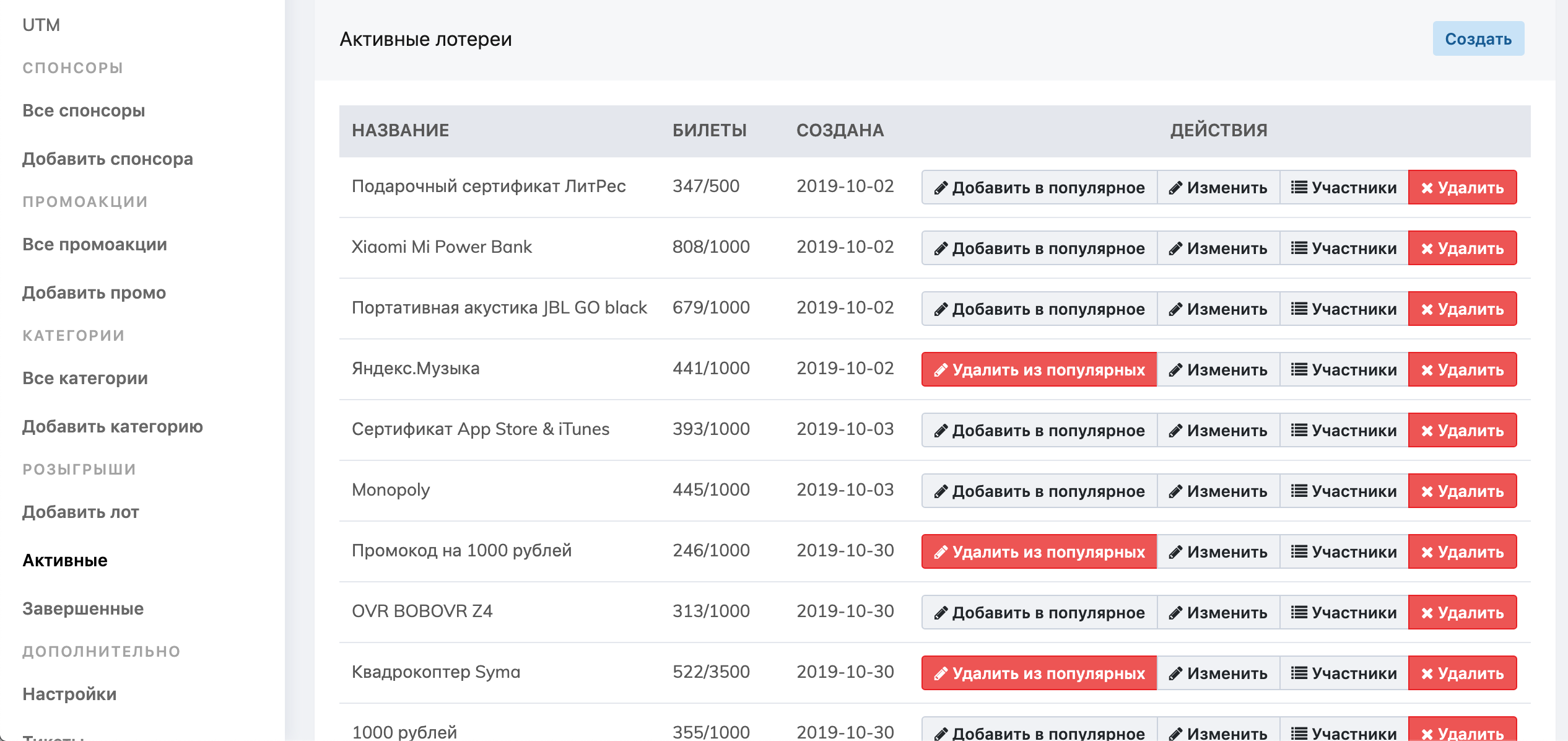Click the НАЗВАНИЕ column header
The width and height of the screenshot is (1568, 741).
pyautogui.click(x=401, y=131)
